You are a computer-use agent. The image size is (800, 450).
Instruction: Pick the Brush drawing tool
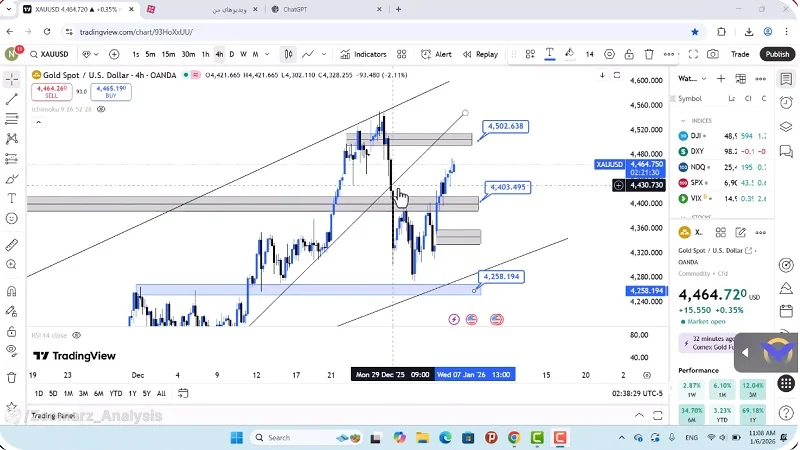pyautogui.click(x=12, y=178)
